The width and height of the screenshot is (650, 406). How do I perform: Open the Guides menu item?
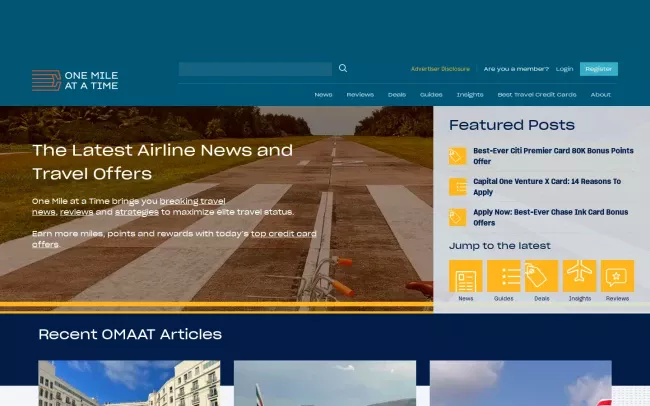click(431, 95)
